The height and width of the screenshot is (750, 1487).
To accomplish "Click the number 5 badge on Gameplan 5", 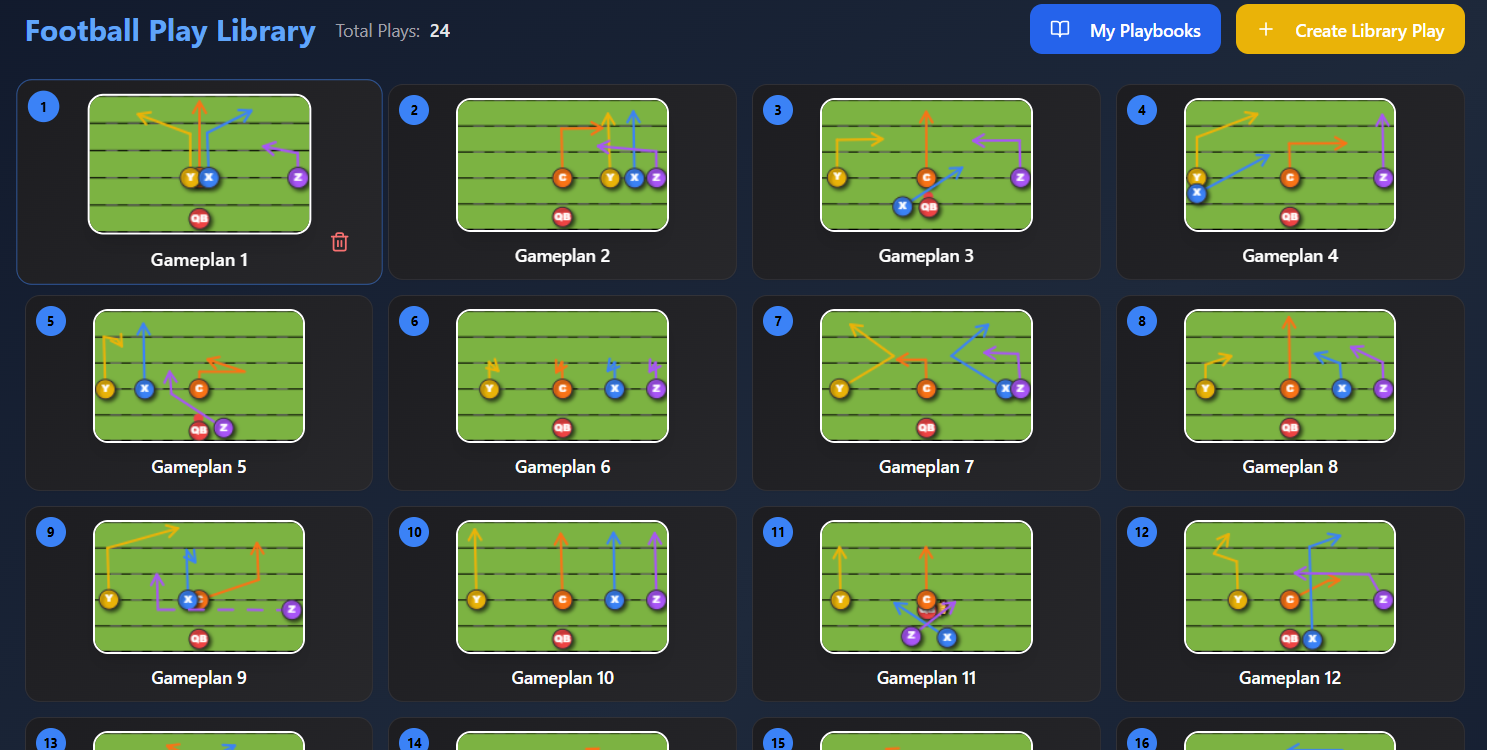I will click(51, 321).
